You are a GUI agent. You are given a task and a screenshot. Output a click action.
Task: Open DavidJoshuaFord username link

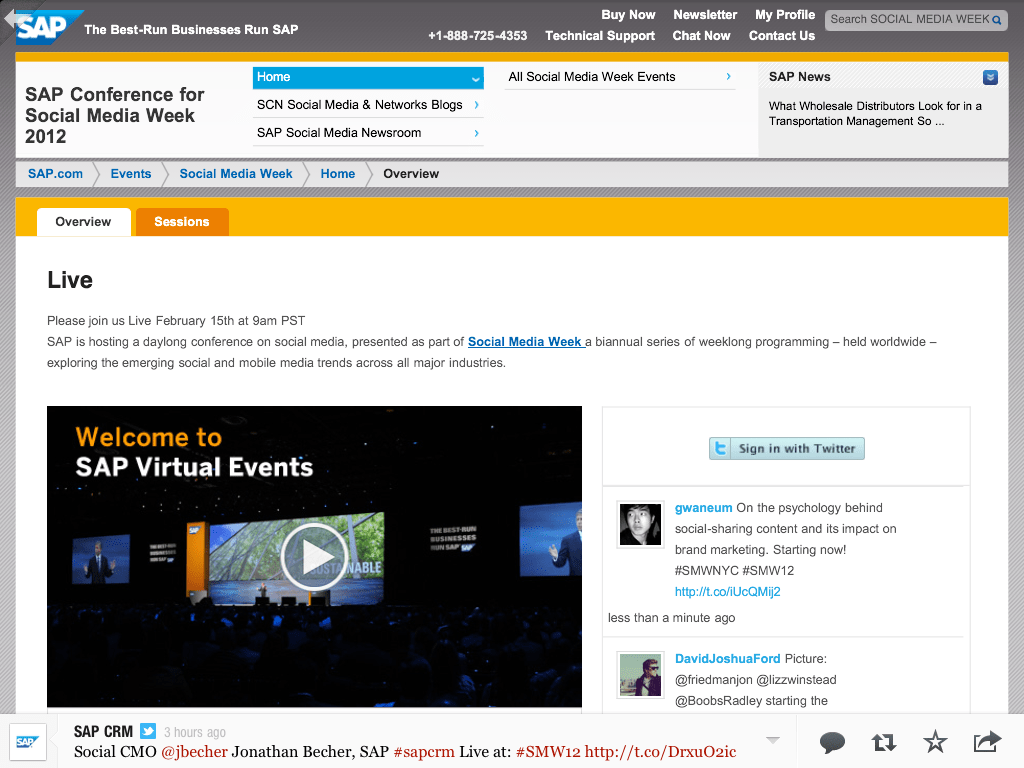pos(728,658)
